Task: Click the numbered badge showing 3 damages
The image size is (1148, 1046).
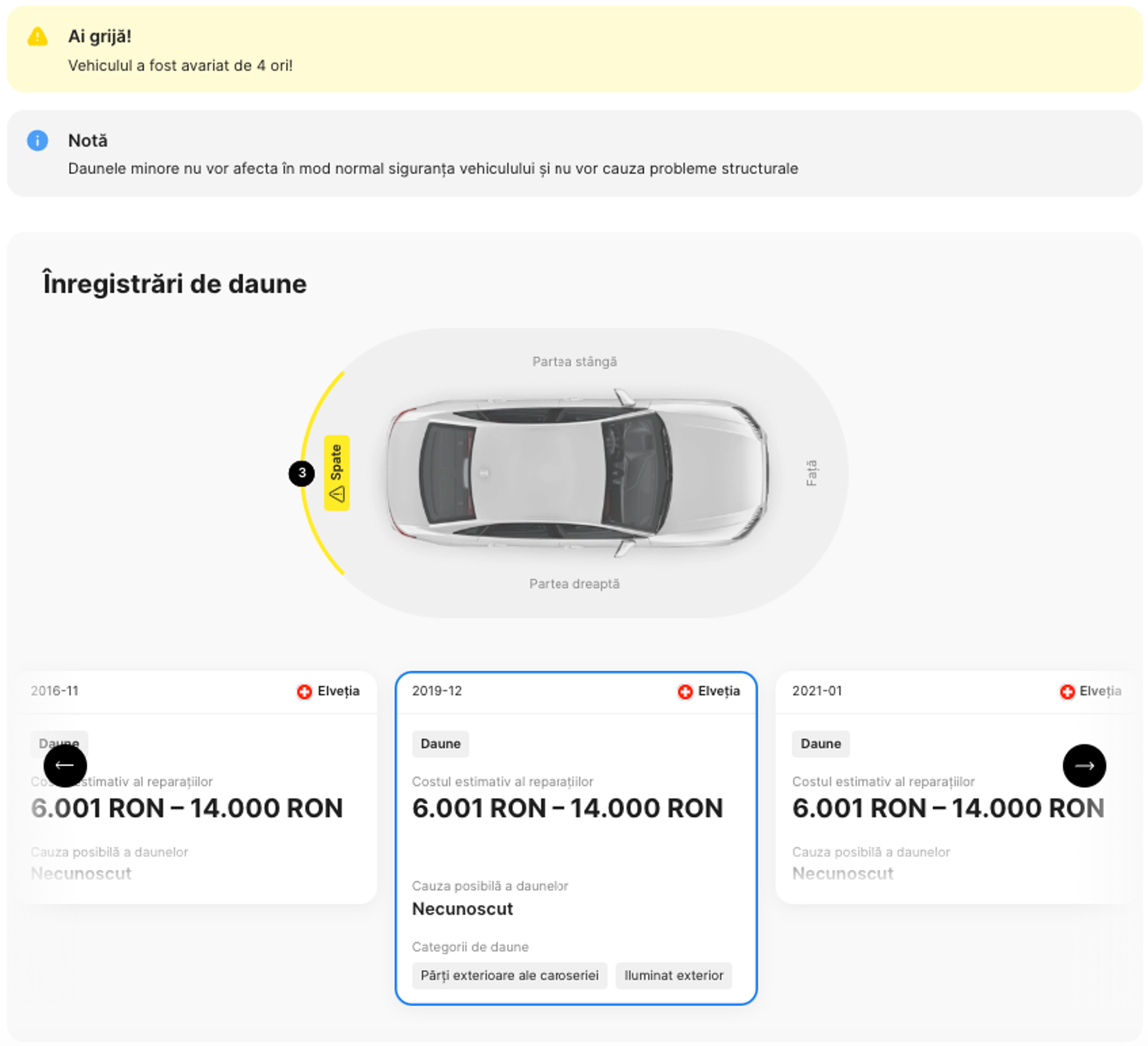Action: 302,472
